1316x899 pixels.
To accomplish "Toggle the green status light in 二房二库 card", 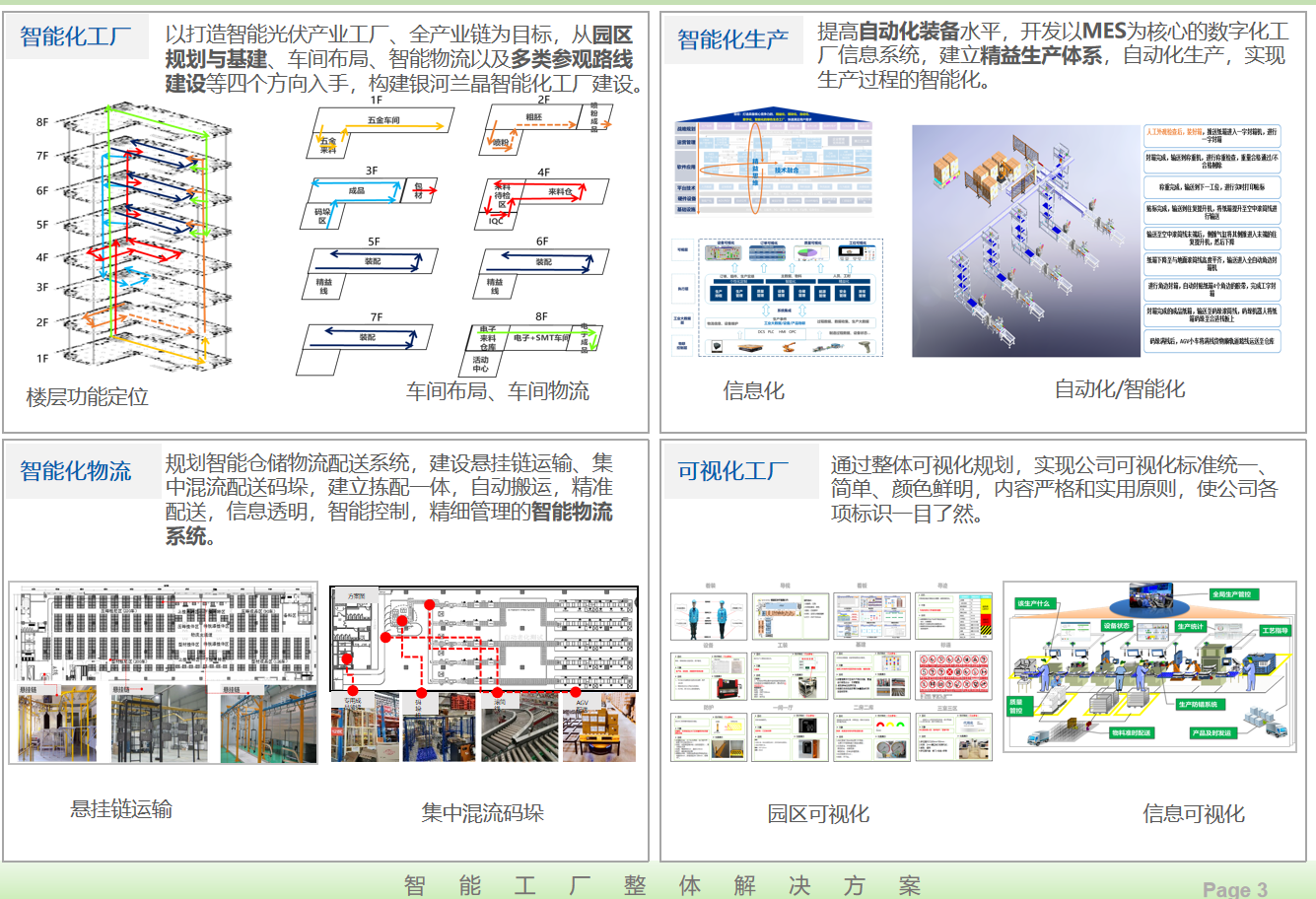I will click(x=900, y=725).
